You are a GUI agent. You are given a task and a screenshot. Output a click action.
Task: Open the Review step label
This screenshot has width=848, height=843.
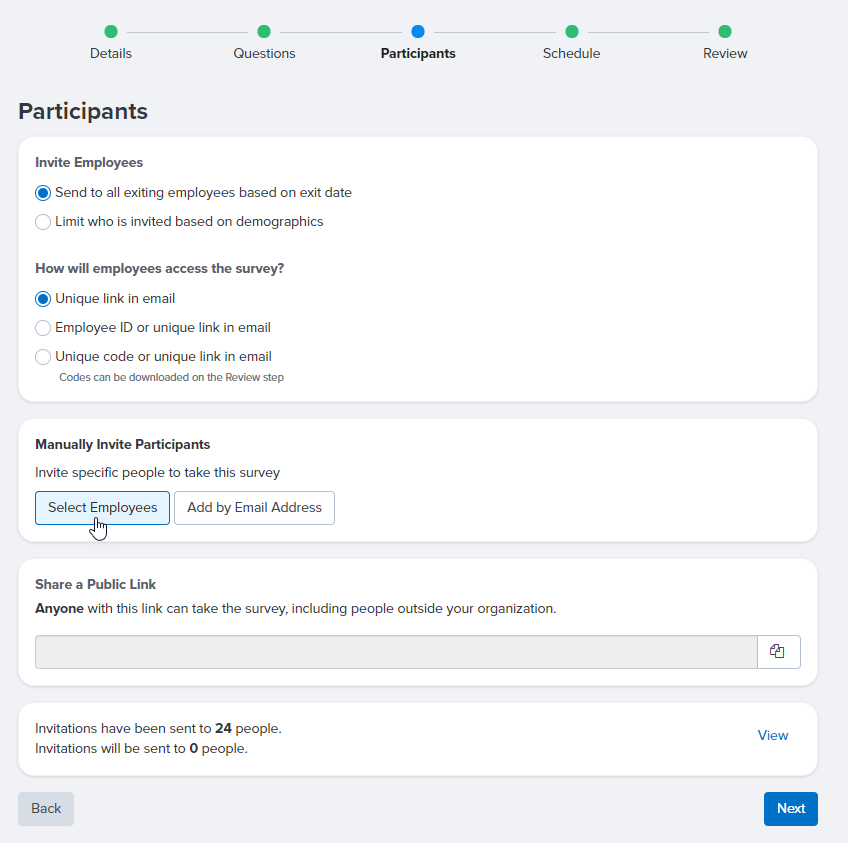(725, 54)
